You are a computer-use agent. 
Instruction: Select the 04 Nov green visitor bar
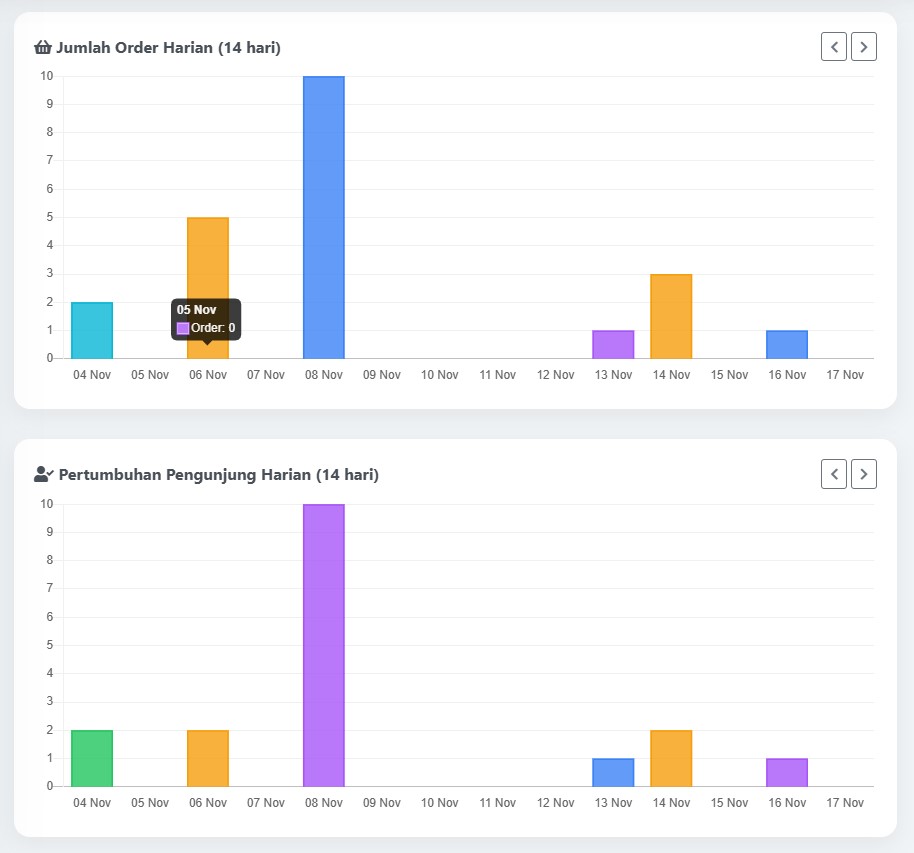92,758
